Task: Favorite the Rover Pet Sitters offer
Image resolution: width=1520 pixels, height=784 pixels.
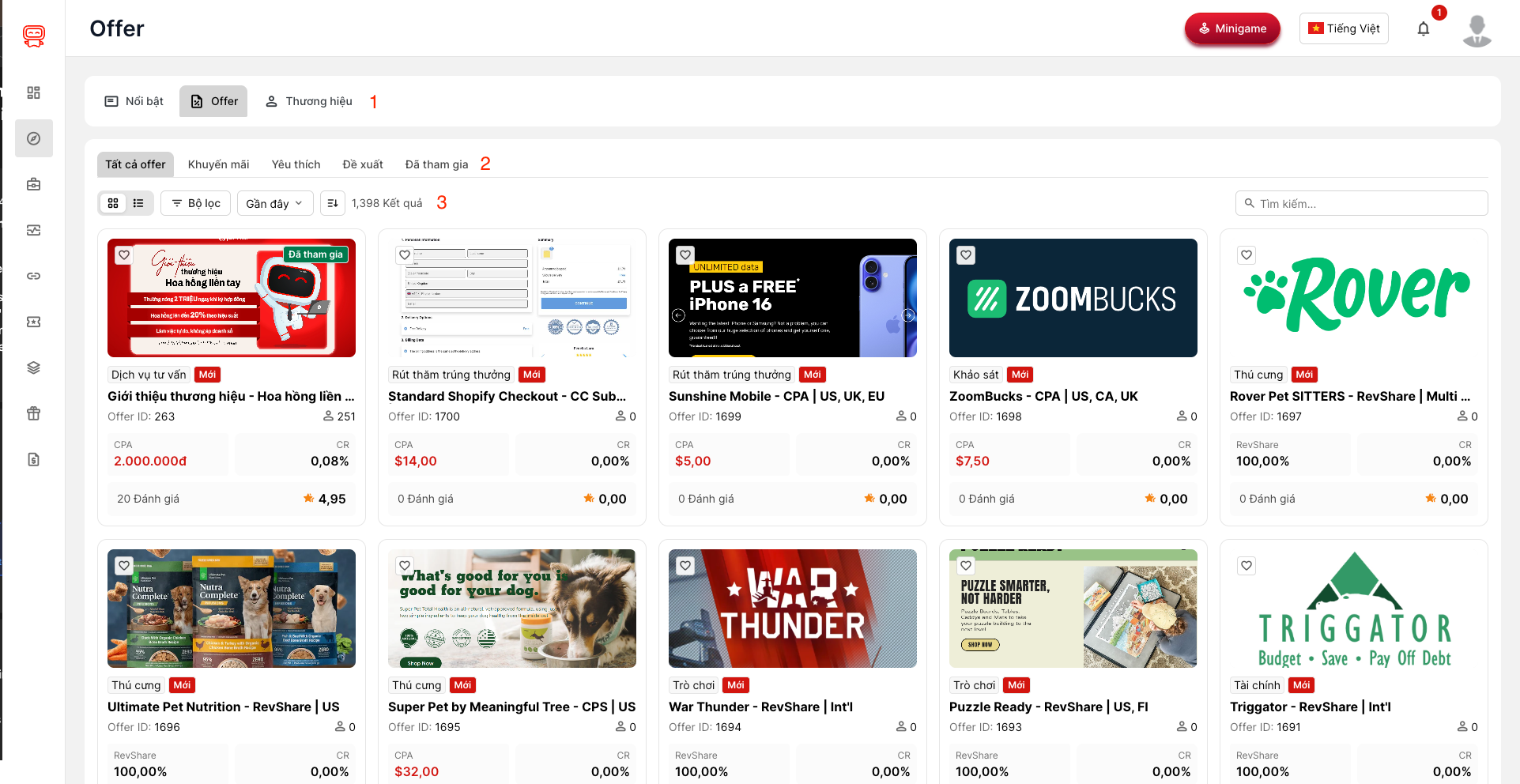Action: pyautogui.click(x=1246, y=255)
